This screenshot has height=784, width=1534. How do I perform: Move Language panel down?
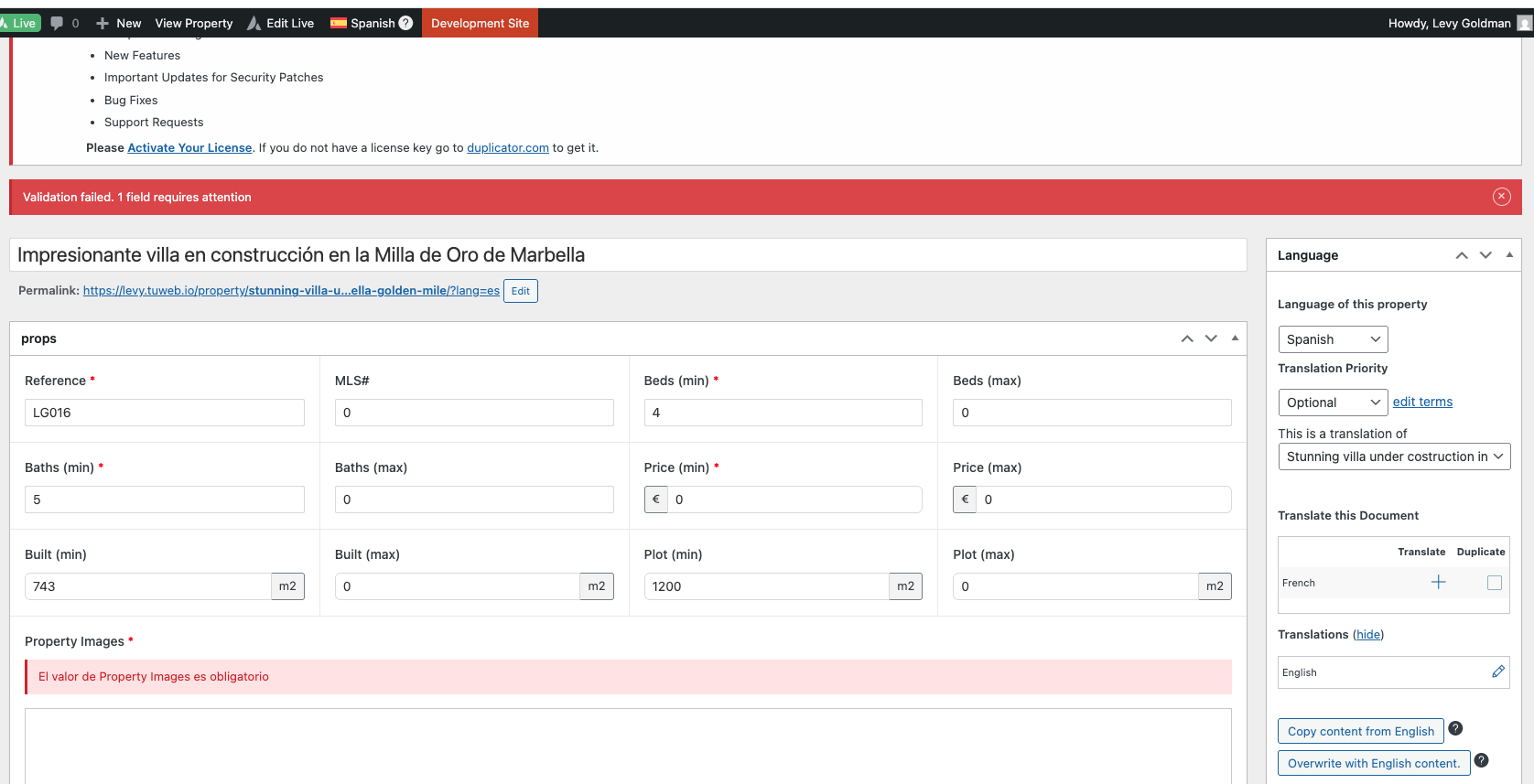click(1485, 255)
